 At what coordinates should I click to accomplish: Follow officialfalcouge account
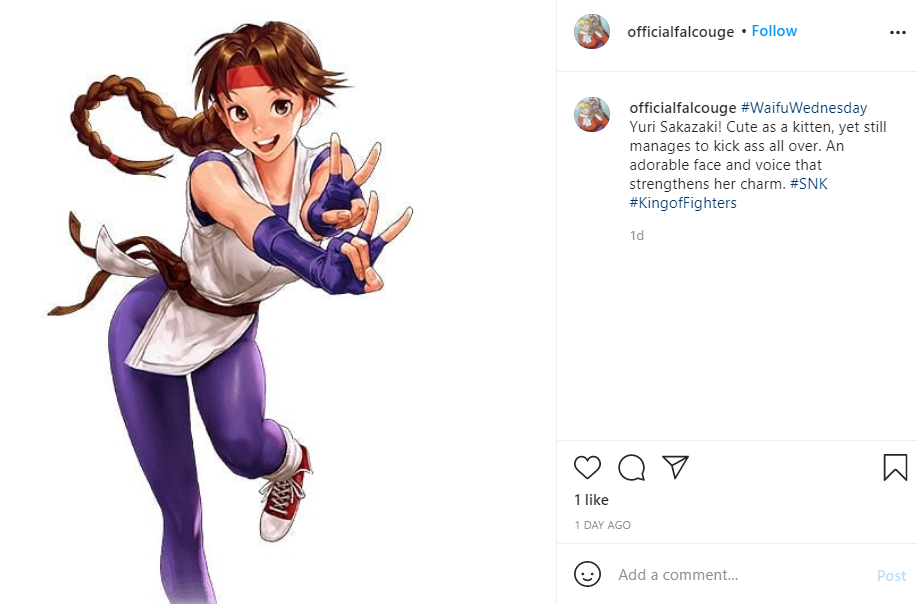(x=774, y=31)
